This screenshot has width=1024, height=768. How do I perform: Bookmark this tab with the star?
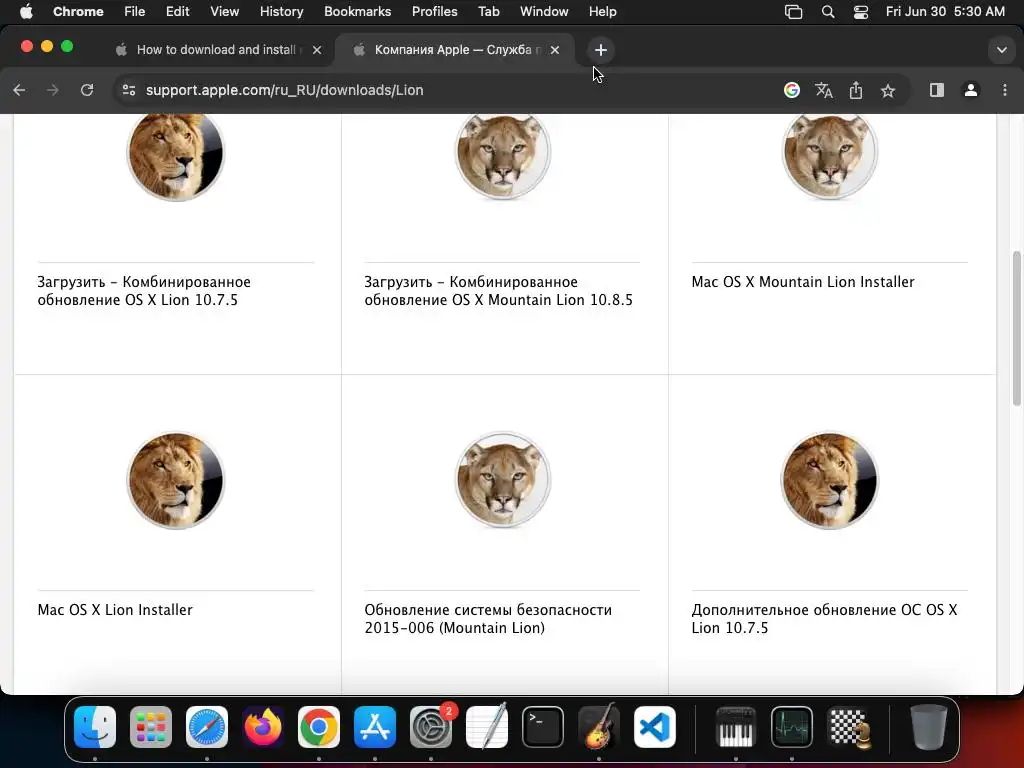pyautogui.click(x=888, y=90)
